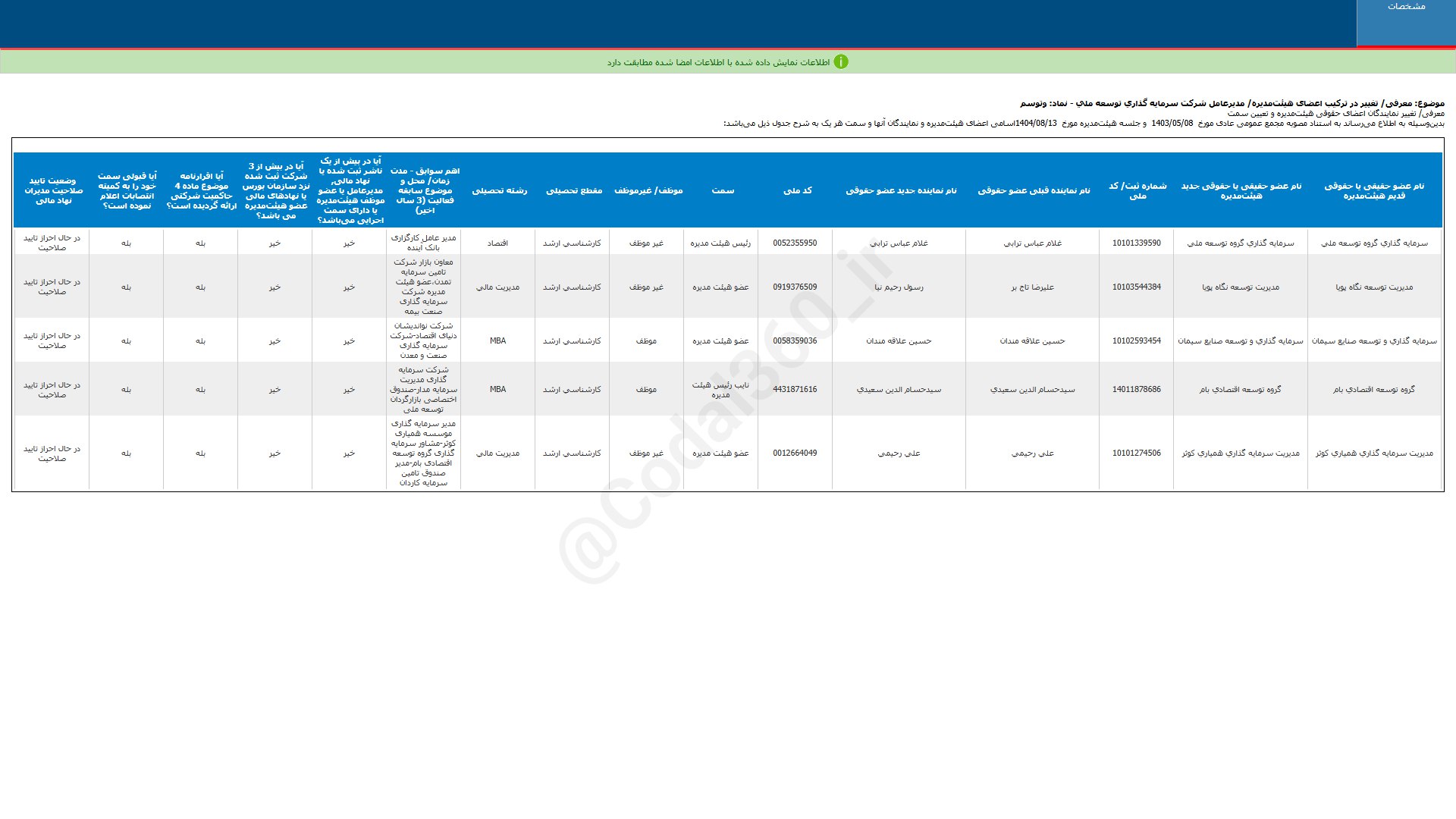Click the رشته تحصیلی column header
Screen dimensions: 1456x819
point(499,190)
